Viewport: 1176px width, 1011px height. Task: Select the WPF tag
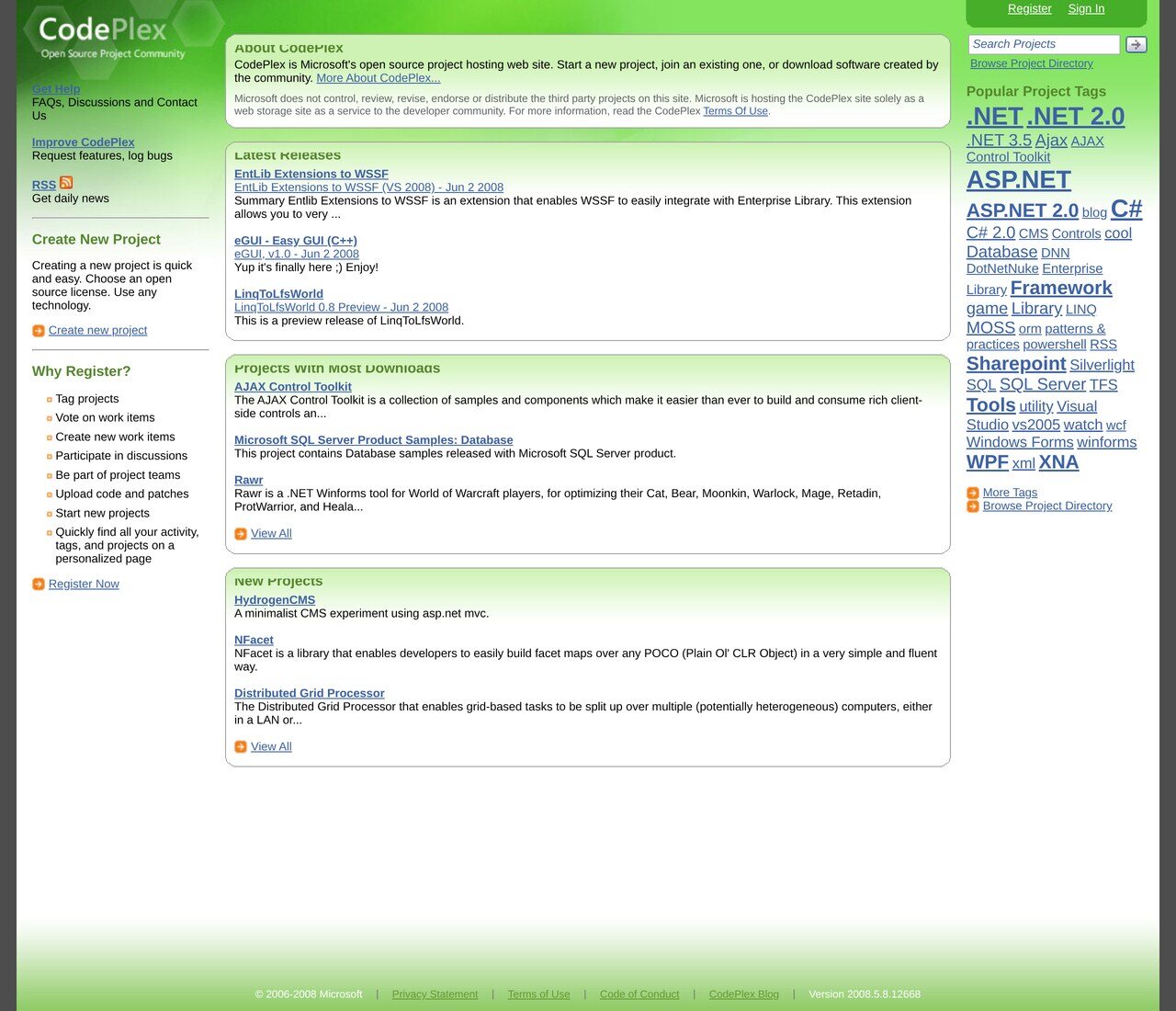[987, 462]
